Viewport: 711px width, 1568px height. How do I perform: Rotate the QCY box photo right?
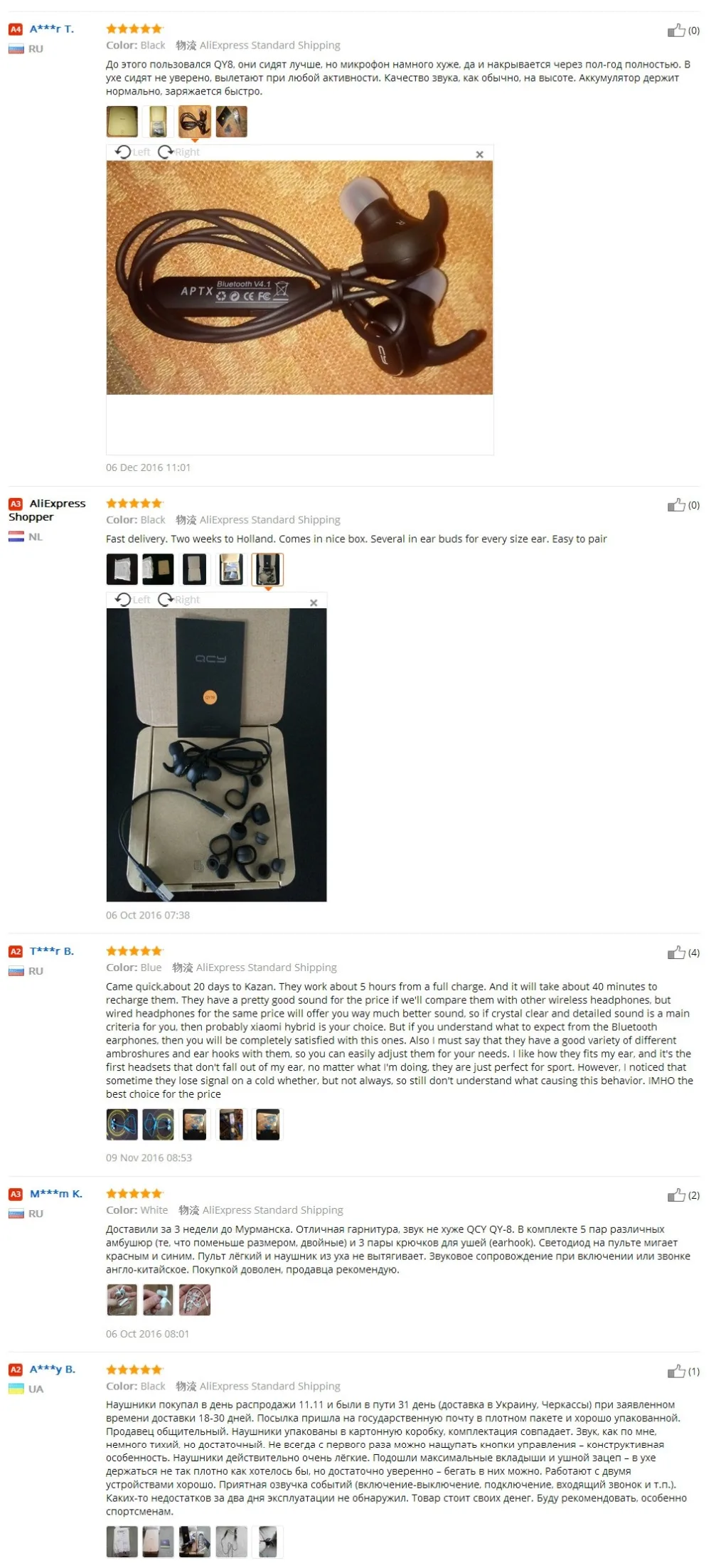179,600
